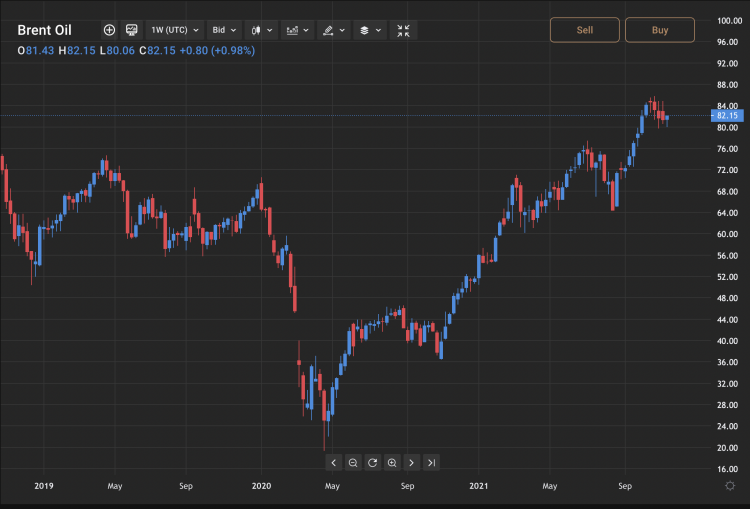The height and width of the screenshot is (509, 750).
Task: Open the chart monitor layout icon
Action: (132, 30)
